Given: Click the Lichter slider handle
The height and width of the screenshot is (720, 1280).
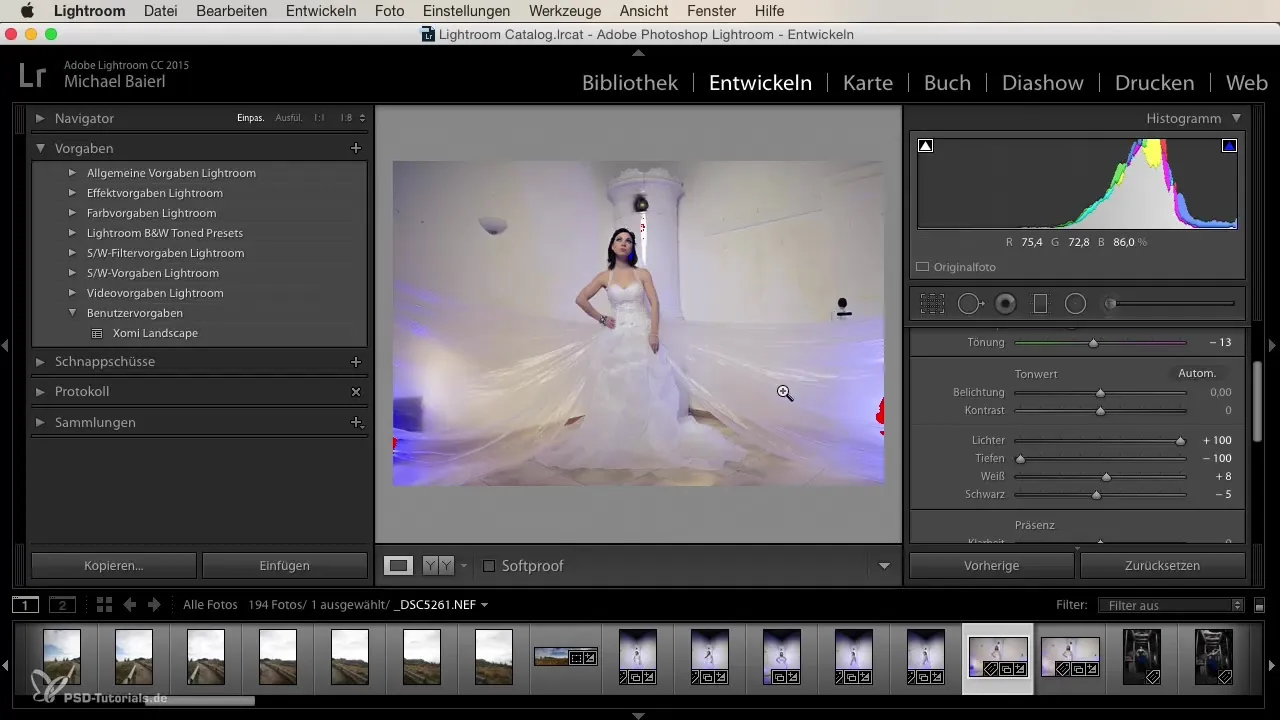Looking at the screenshot, I should click(1181, 441).
